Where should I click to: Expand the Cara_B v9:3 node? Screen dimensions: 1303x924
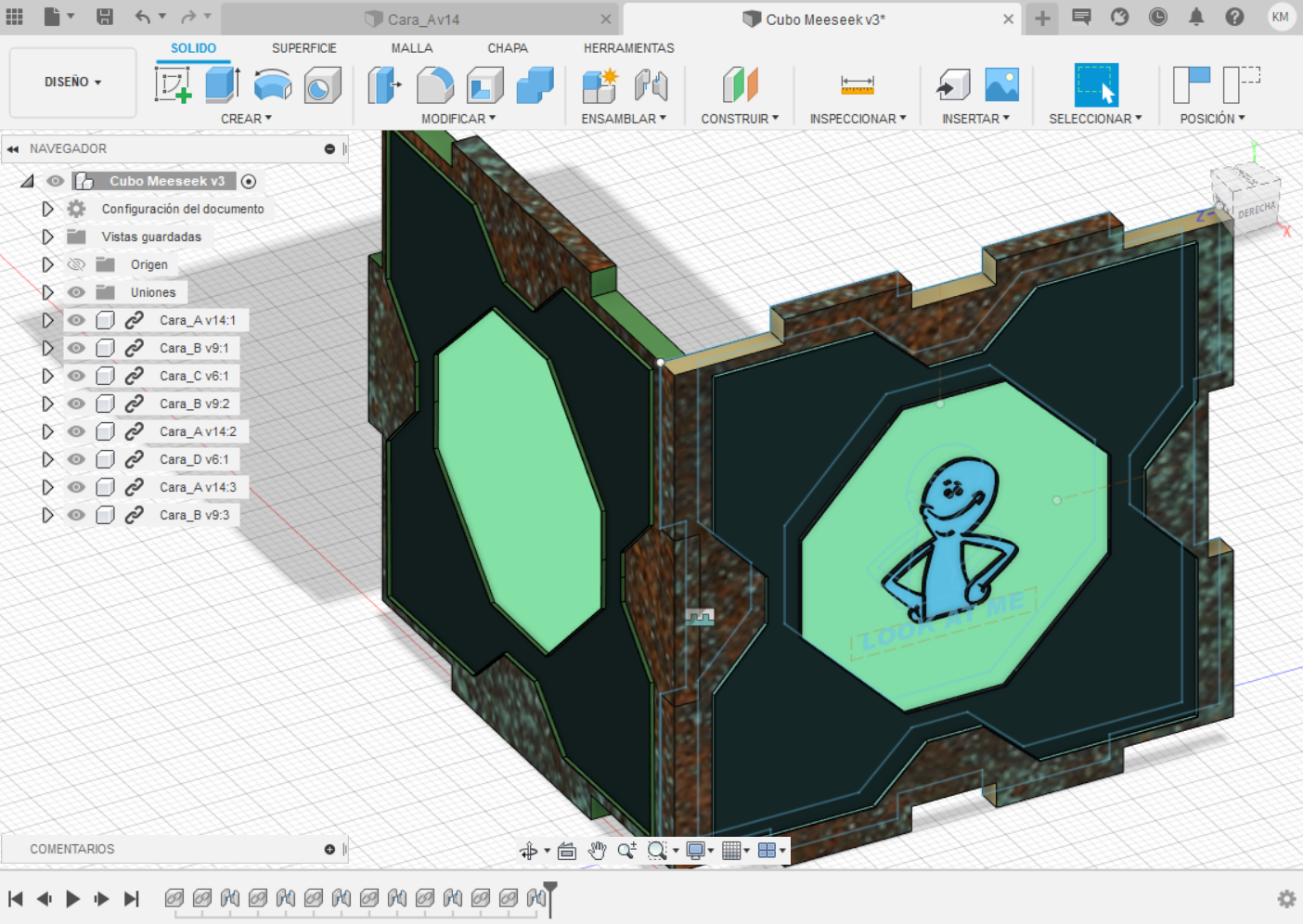click(x=47, y=515)
